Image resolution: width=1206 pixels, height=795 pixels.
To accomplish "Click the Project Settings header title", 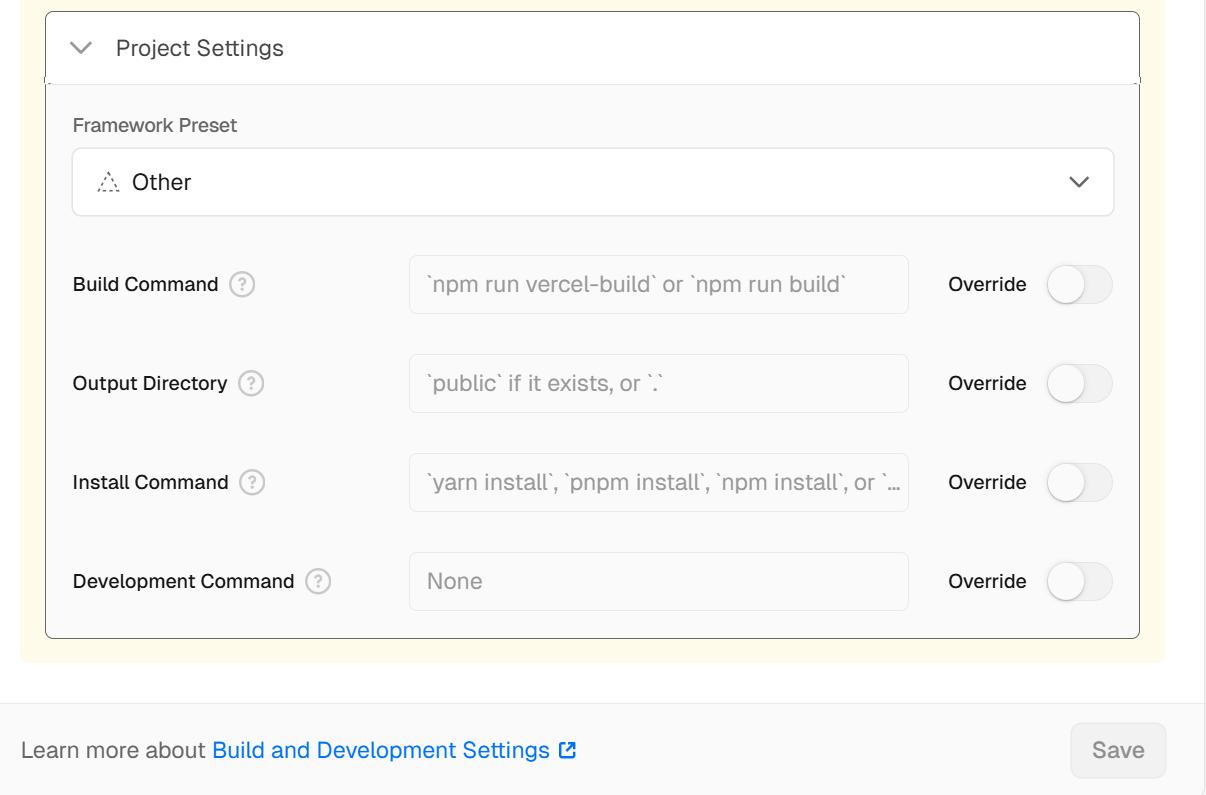I will tap(200, 48).
